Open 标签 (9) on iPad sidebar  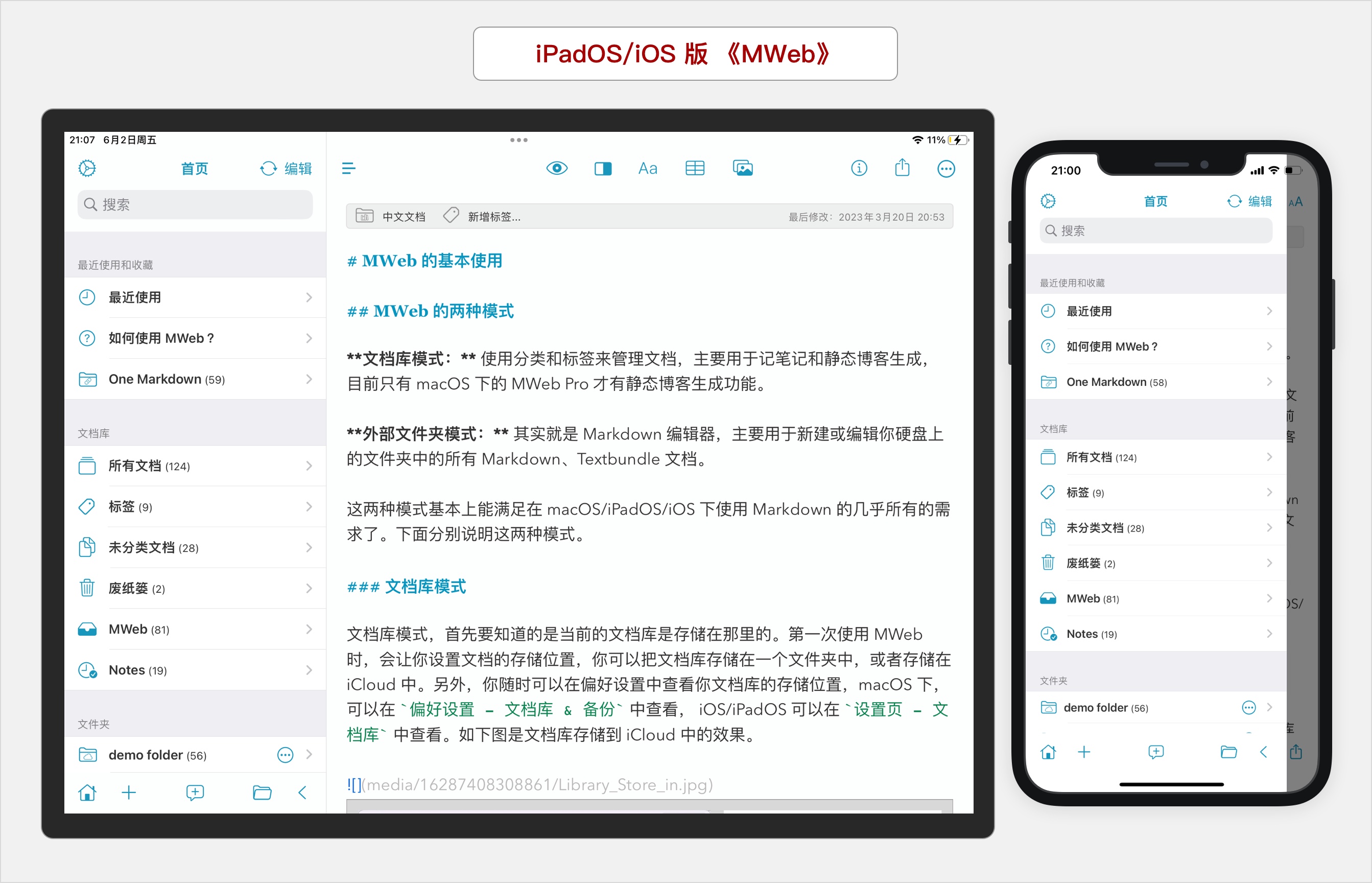pos(195,506)
